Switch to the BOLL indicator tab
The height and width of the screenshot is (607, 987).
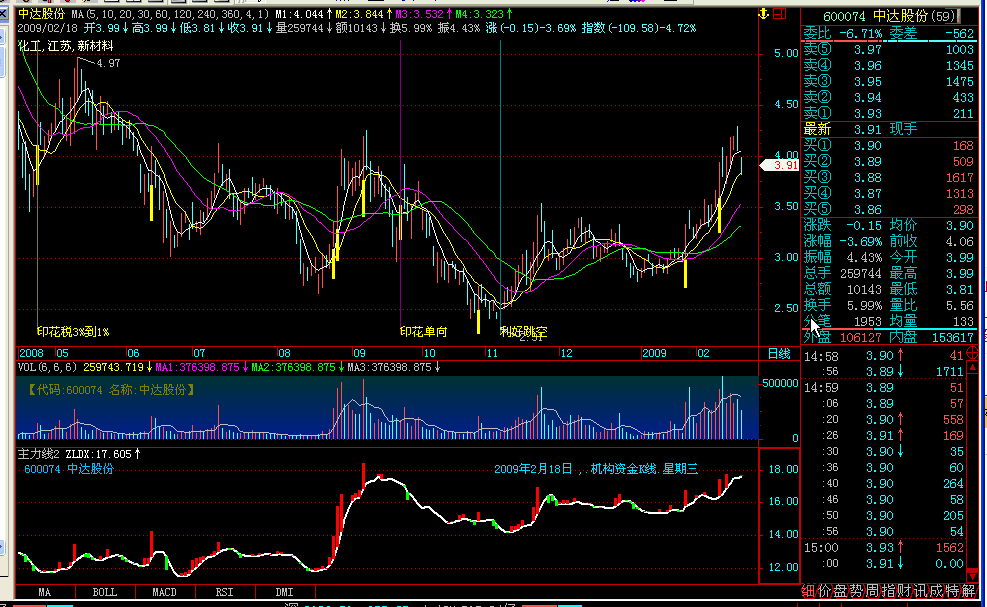tap(104, 592)
